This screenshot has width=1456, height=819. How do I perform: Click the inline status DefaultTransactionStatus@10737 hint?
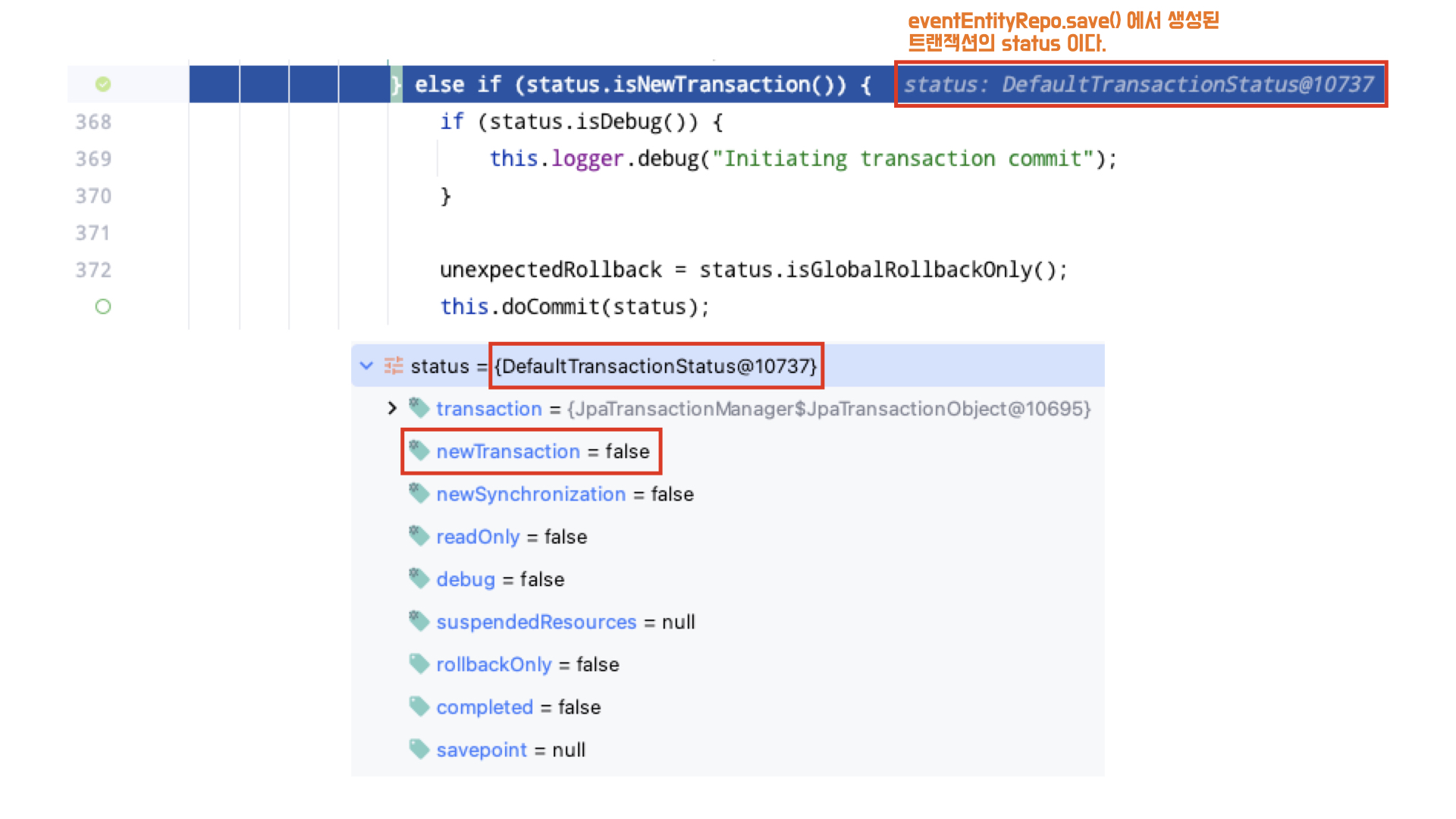tap(1139, 84)
